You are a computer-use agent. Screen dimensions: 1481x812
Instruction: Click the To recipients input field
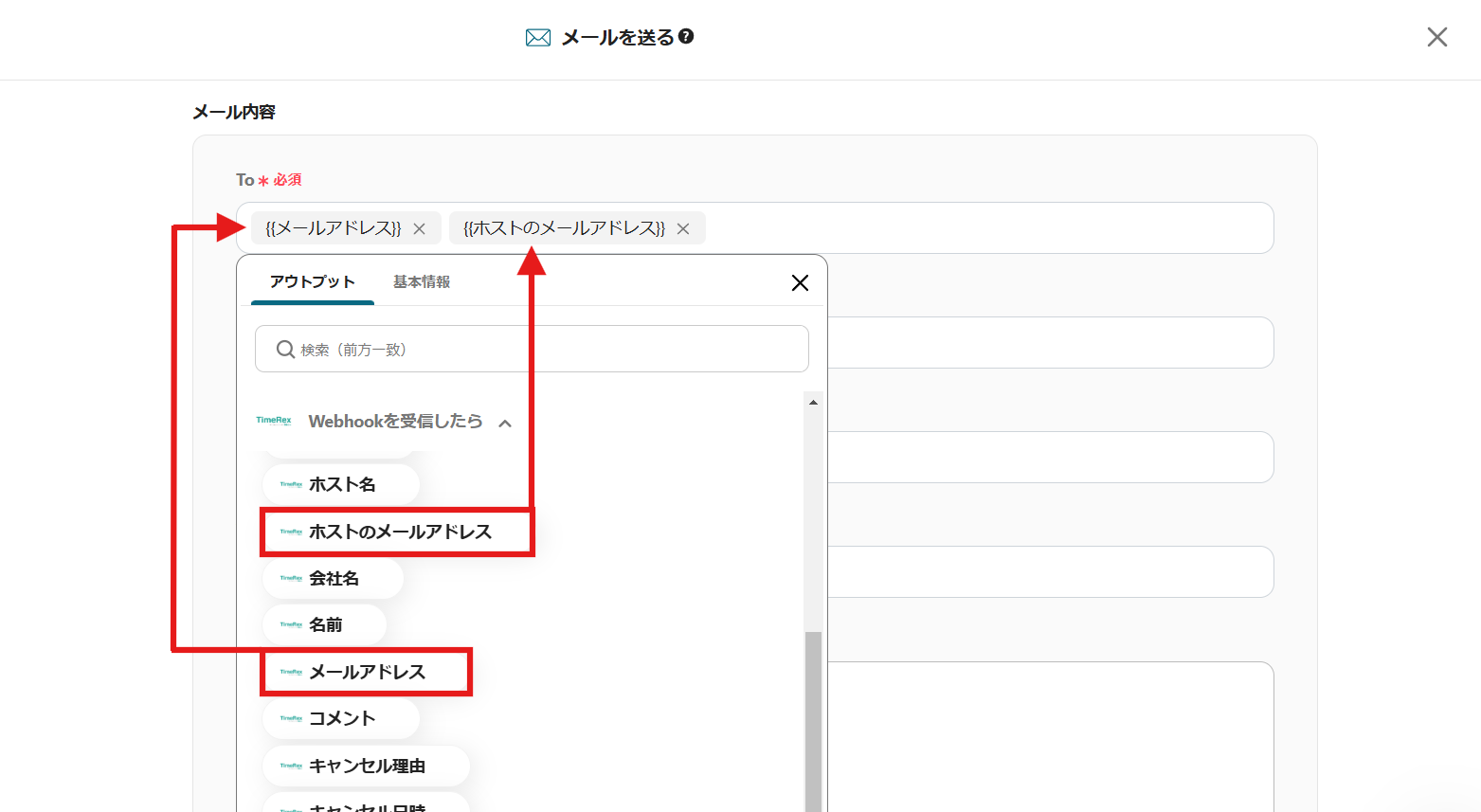[755, 228]
